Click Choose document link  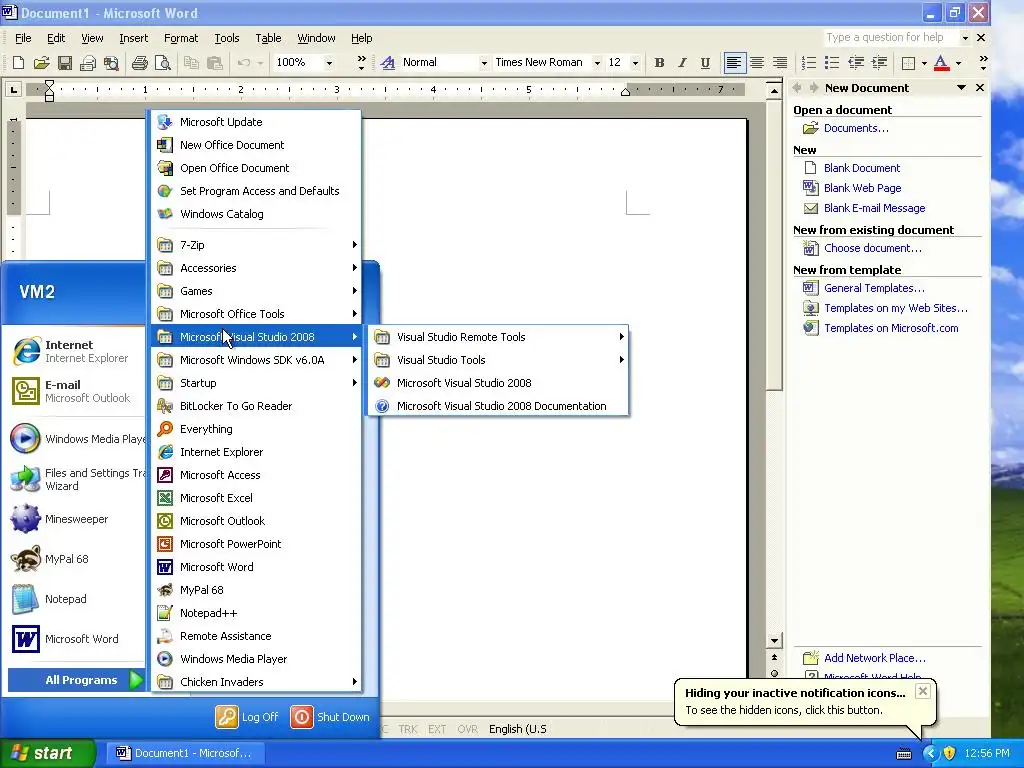872,248
